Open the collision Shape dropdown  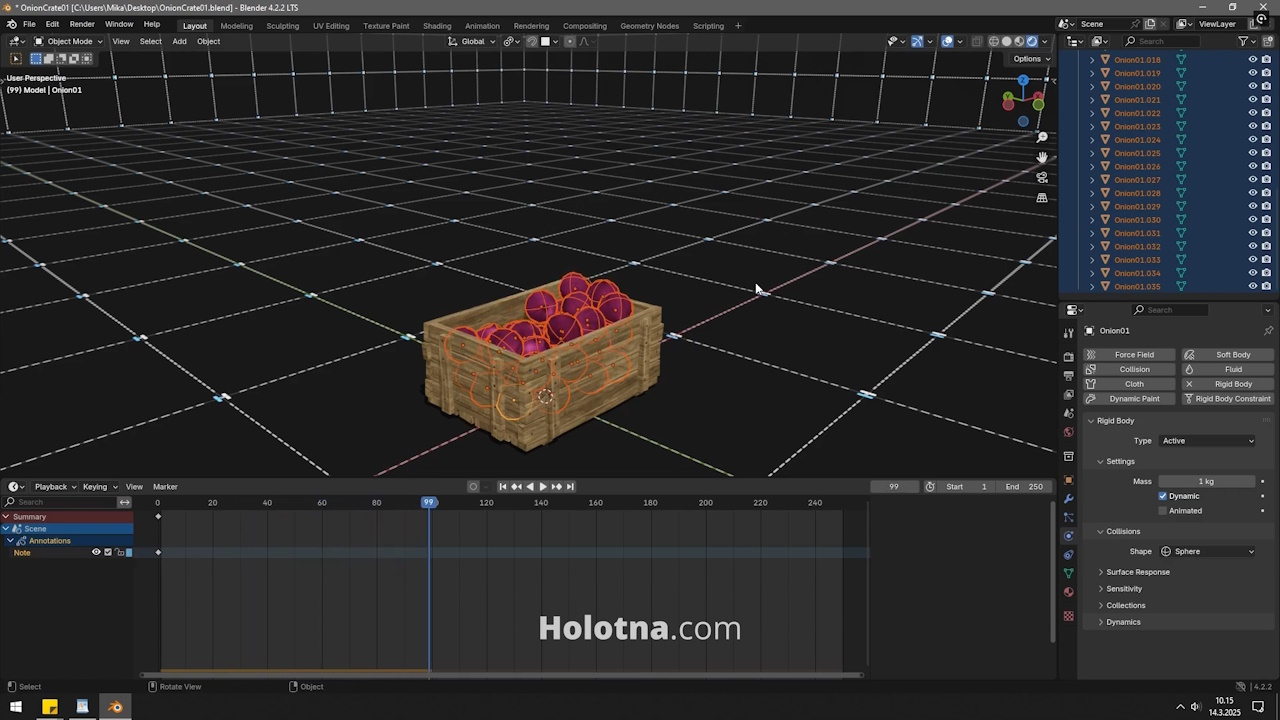tap(1207, 552)
